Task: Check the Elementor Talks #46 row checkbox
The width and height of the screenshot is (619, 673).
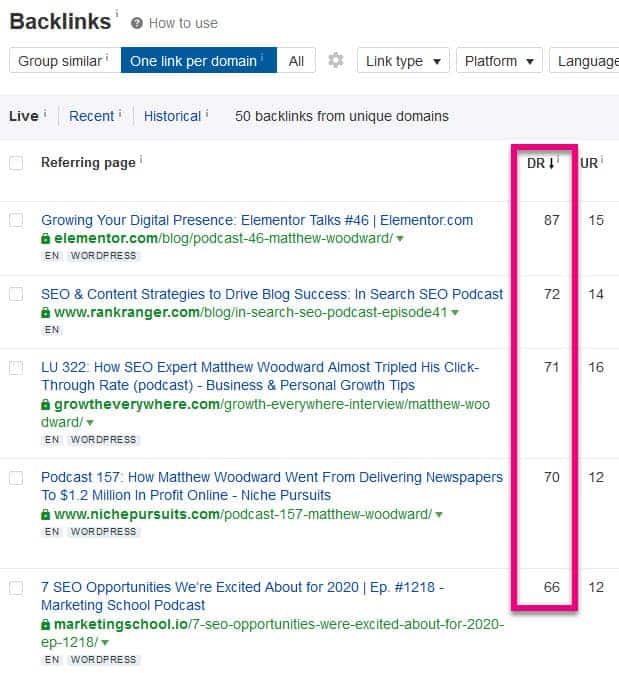Action: 16,220
